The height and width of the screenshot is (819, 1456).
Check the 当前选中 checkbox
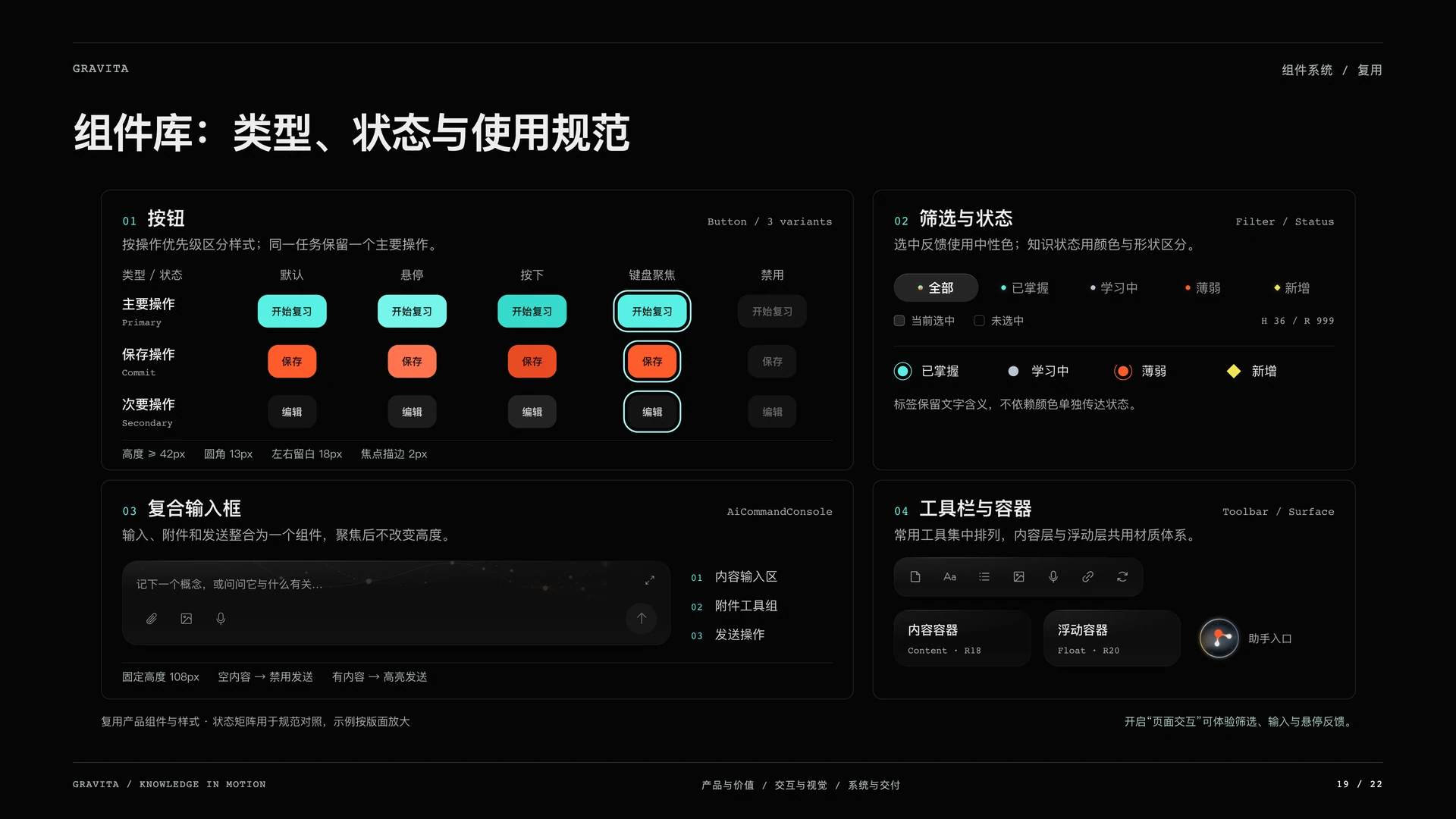tap(899, 321)
